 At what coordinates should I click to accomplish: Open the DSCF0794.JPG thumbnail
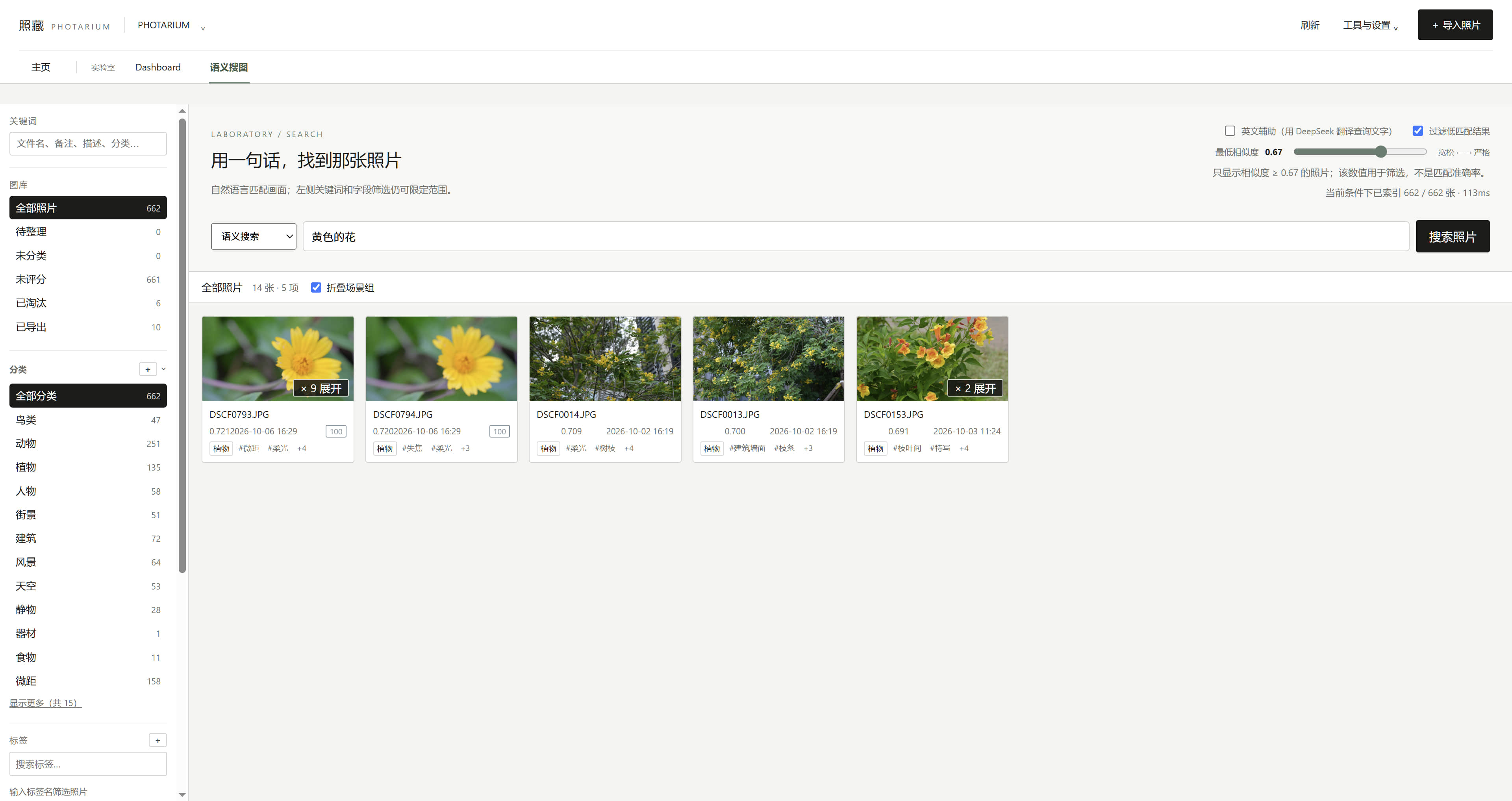coord(441,359)
